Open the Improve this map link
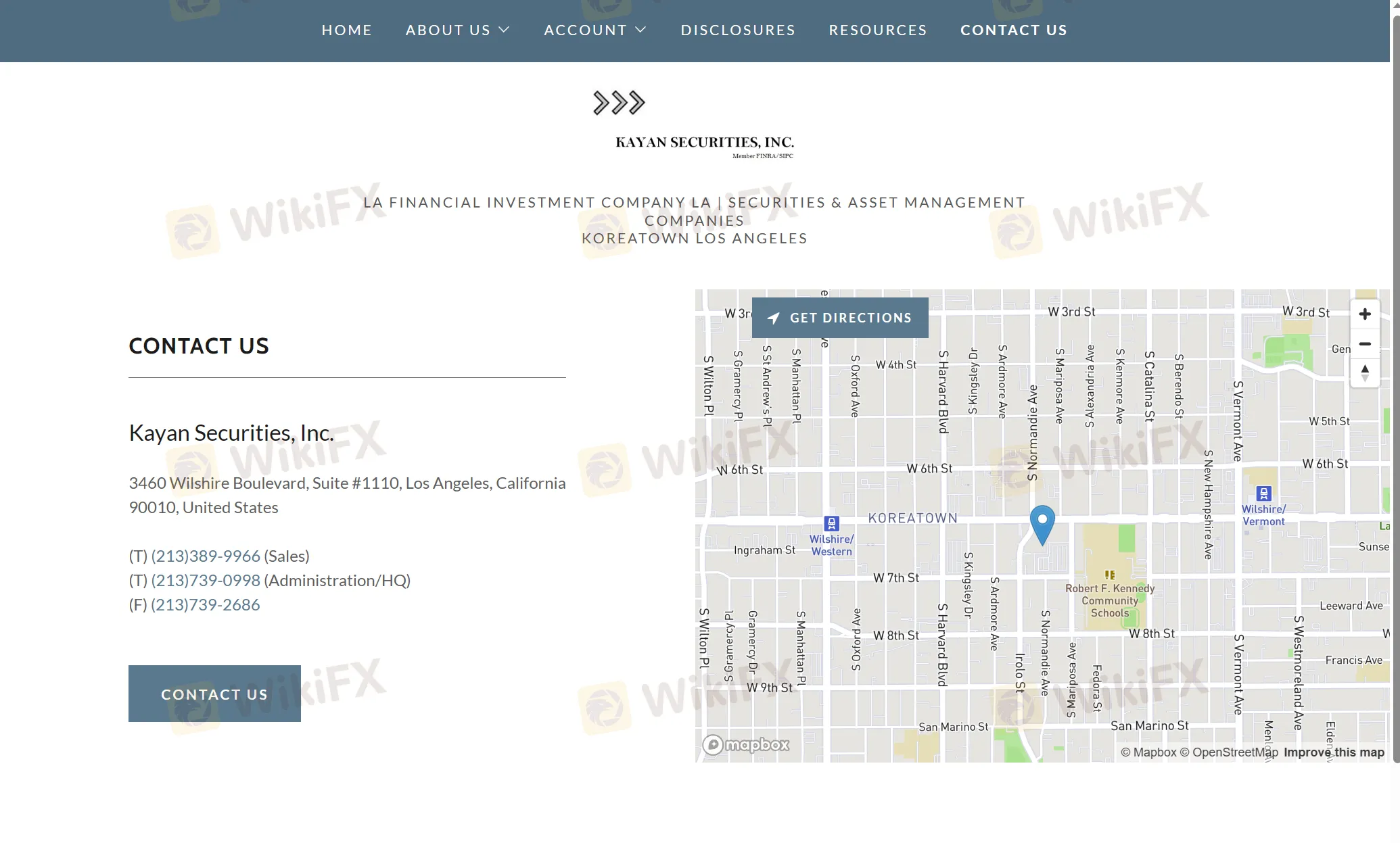Screen dimensions: 1400x843 [1334, 752]
